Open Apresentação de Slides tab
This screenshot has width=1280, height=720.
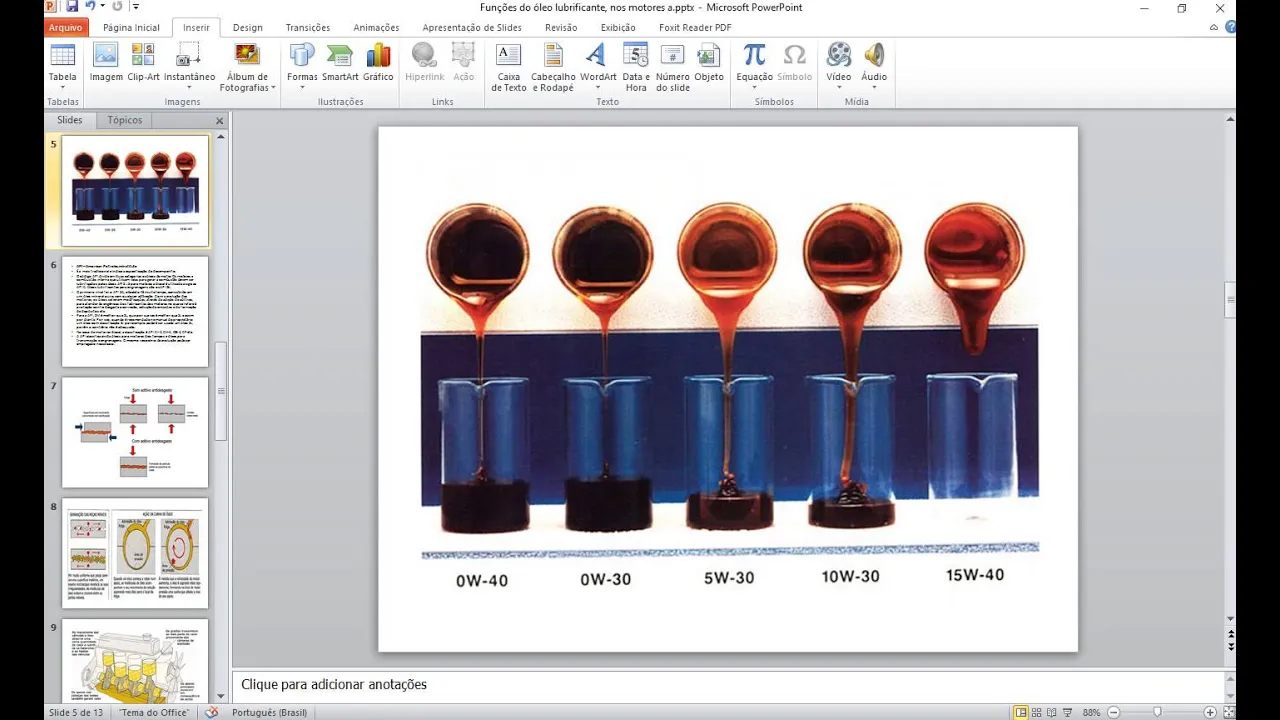pos(472,28)
